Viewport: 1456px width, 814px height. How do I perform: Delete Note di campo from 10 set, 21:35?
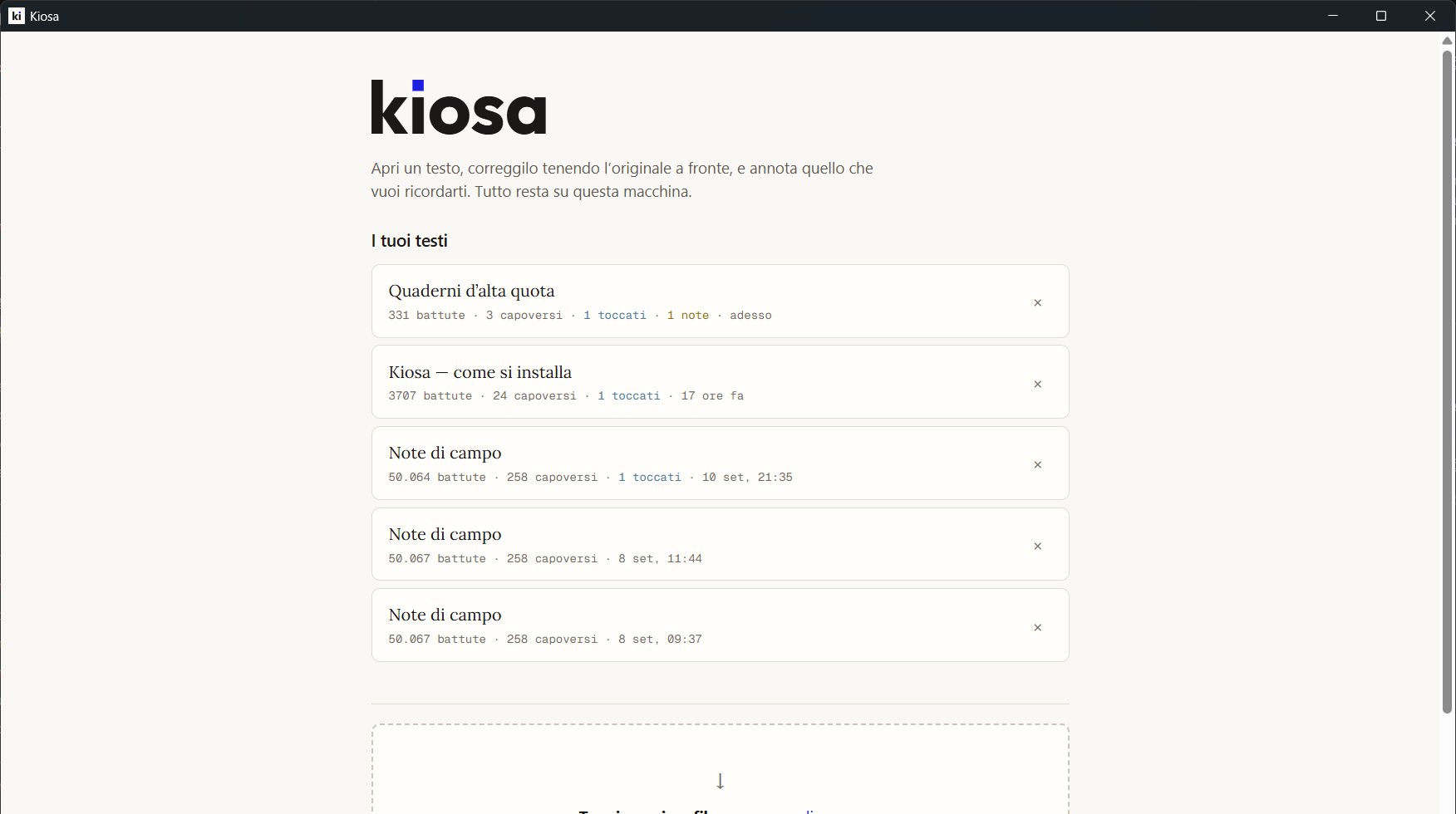coord(1037,465)
